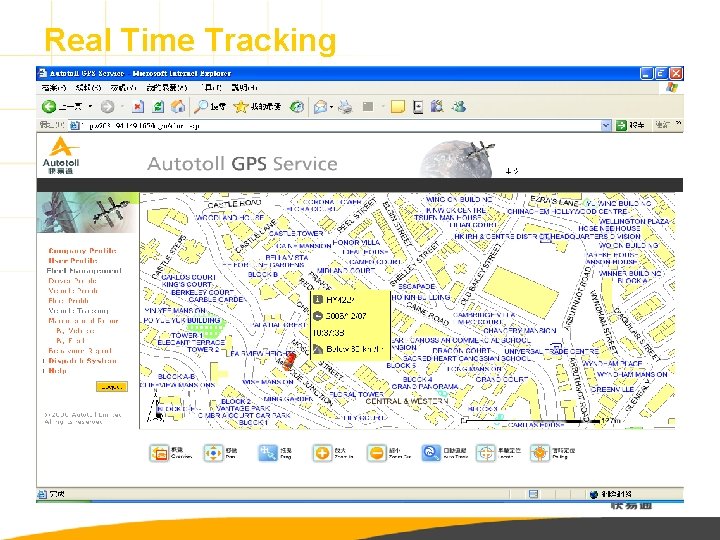Click the Print toolbar icon
Viewport: 720px width, 540px height.
click(x=345, y=107)
